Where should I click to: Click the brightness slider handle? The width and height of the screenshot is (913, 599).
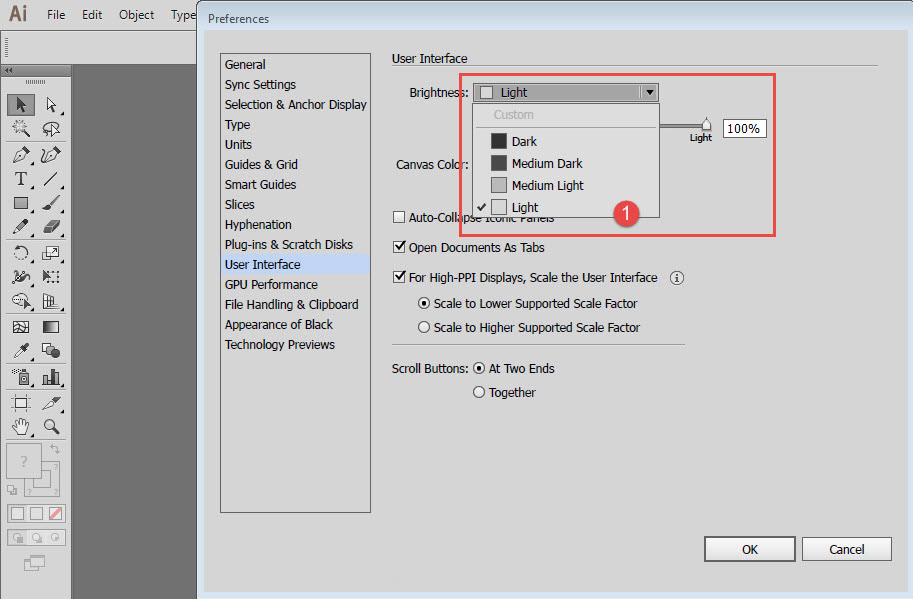click(x=706, y=125)
